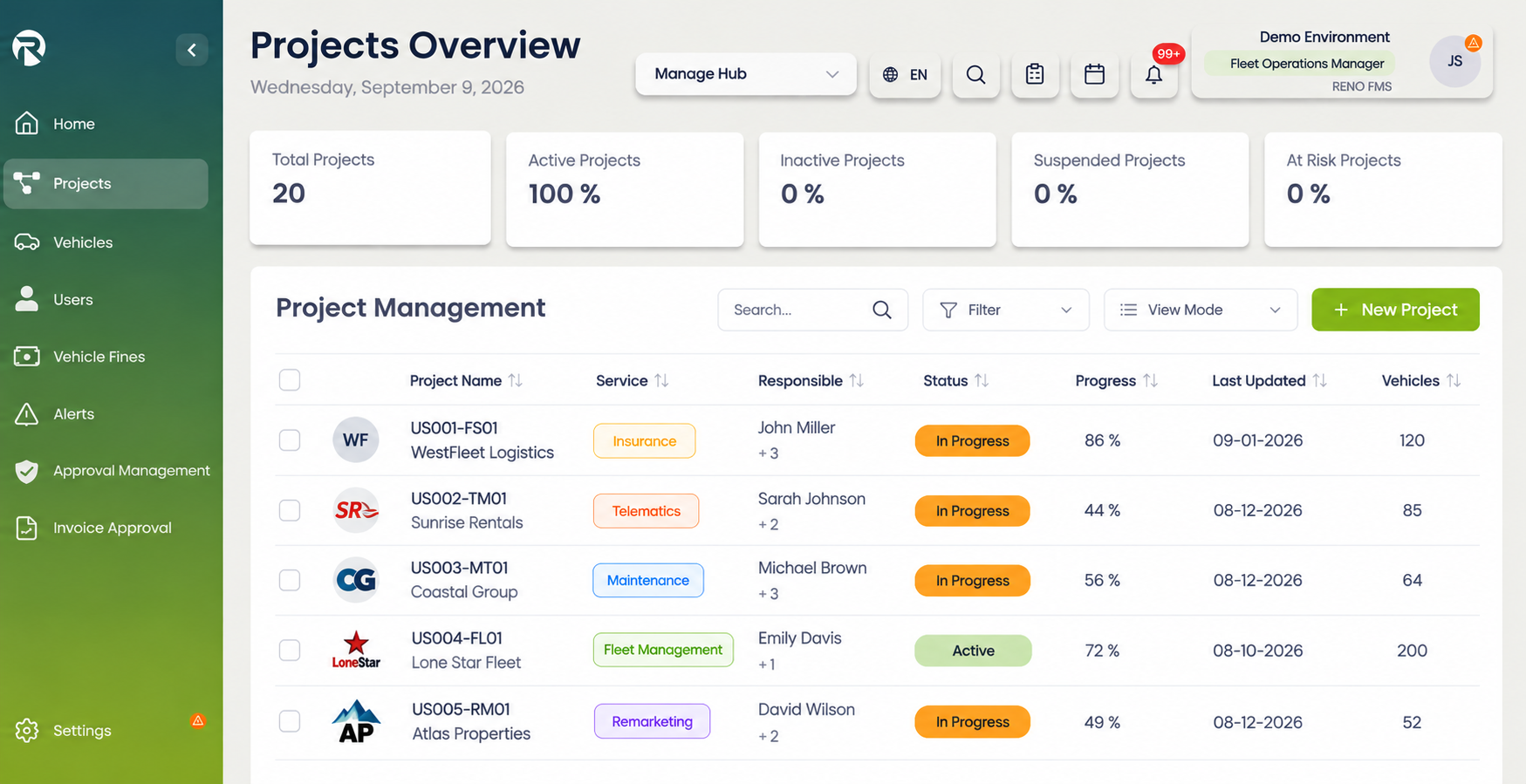Toggle the select-all checkbox in table header
The image size is (1526, 784).
(x=290, y=380)
